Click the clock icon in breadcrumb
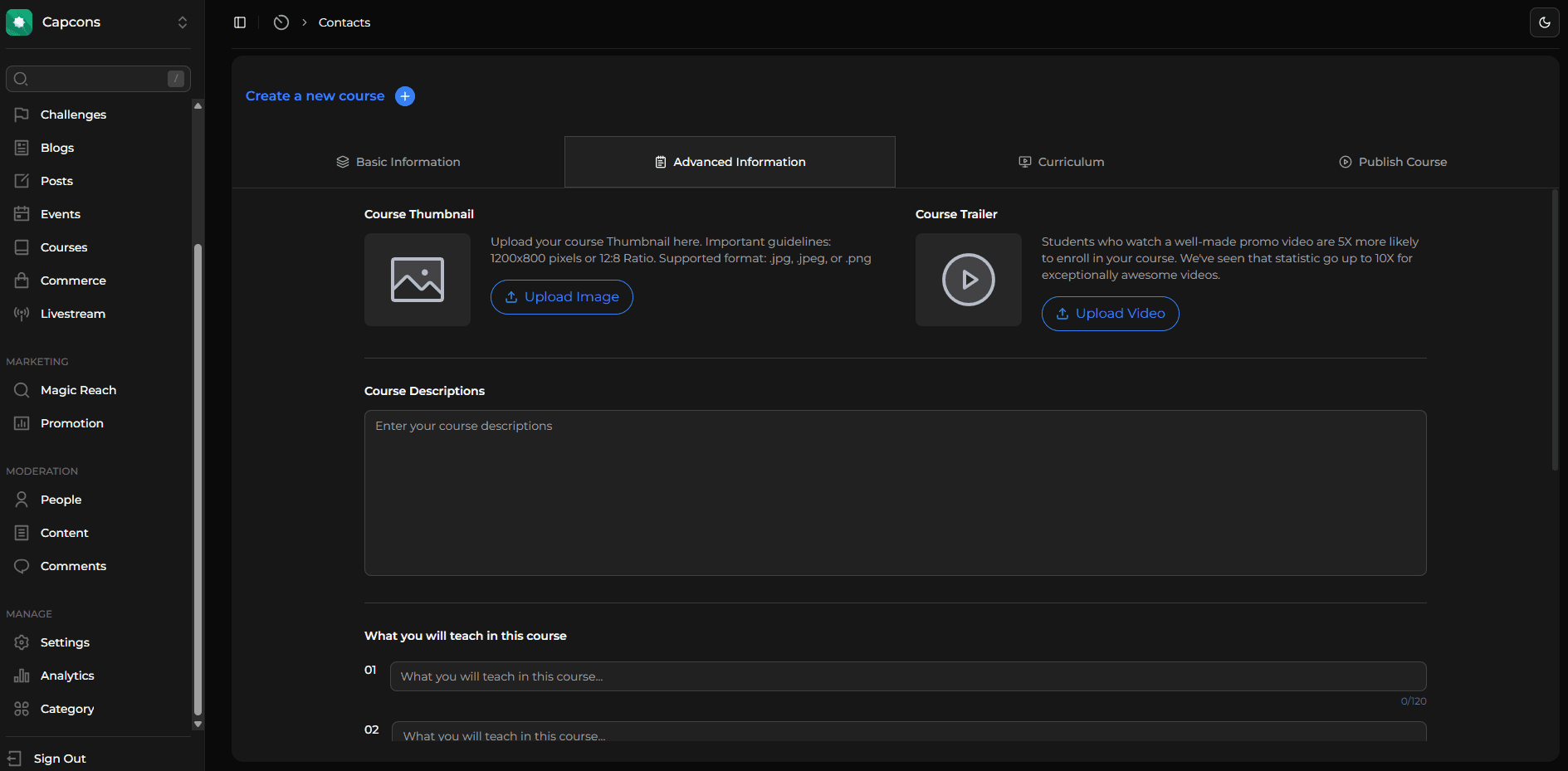Image resolution: width=1568 pixels, height=771 pixels. pos(281,22)
